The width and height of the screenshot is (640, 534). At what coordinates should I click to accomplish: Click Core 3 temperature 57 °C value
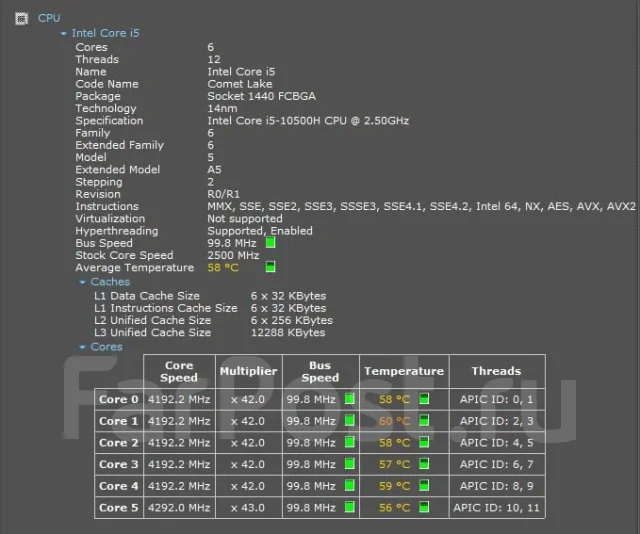pos(394,464)
